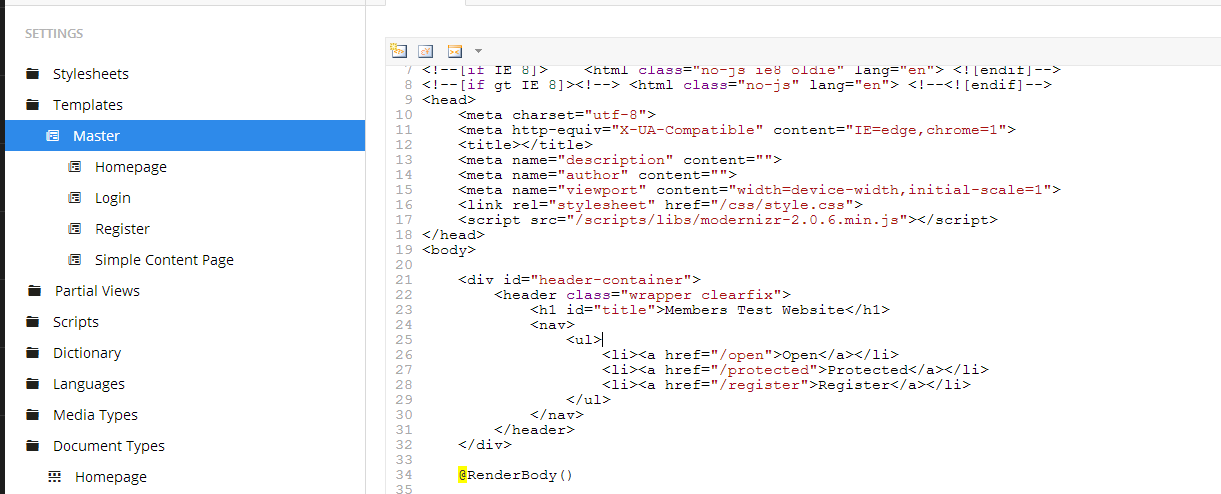Select the Homepage document type
Screen dimensions: 1221x494
[x=111, y=477]
